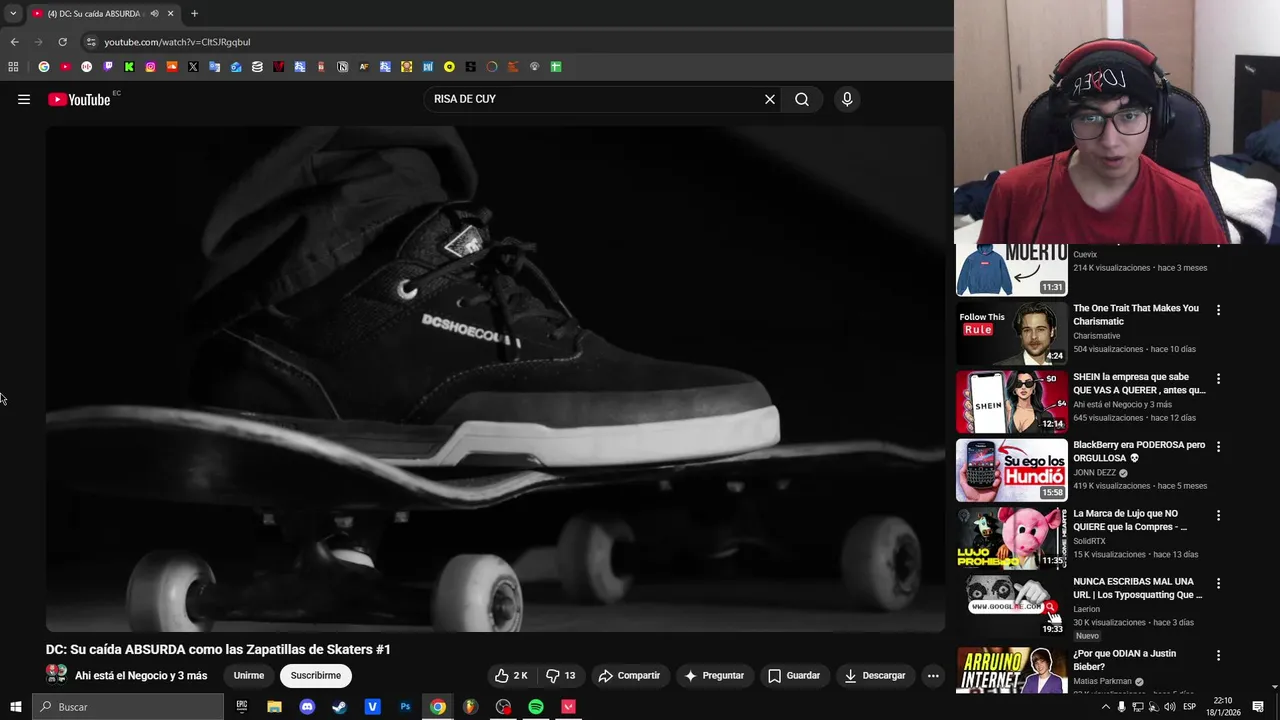Click the Buscar taskbar search box
Viewport: 1280px width, 720px height.
click(x=128, y=707)
